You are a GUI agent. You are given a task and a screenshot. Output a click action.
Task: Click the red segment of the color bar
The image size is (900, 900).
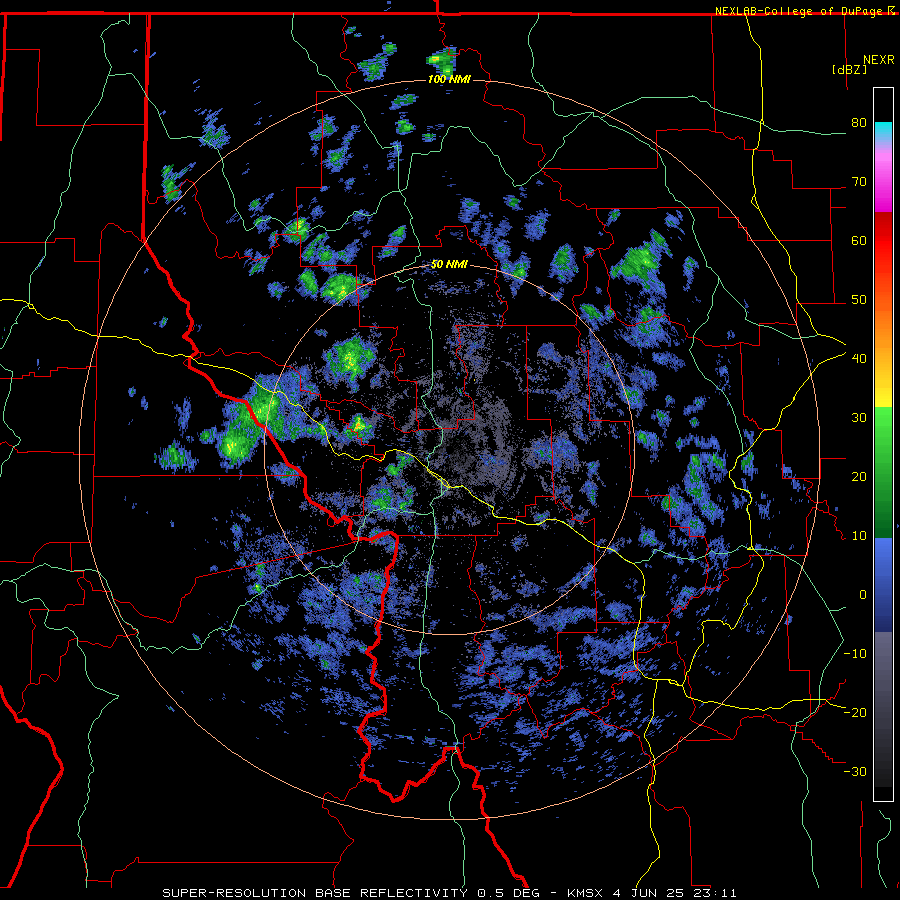883,241
